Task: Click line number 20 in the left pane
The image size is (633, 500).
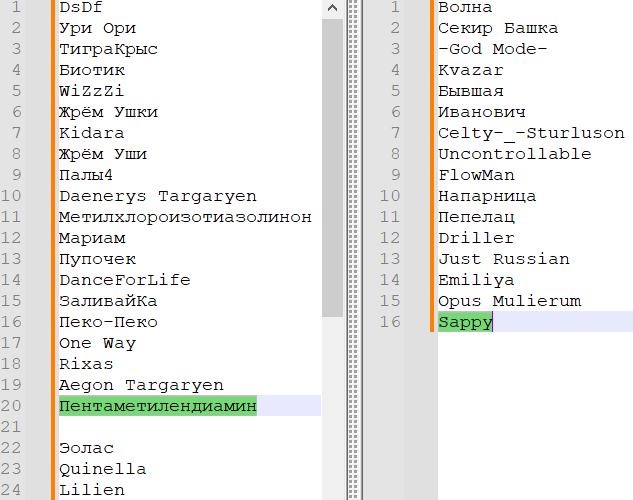Action: point(12,406)
